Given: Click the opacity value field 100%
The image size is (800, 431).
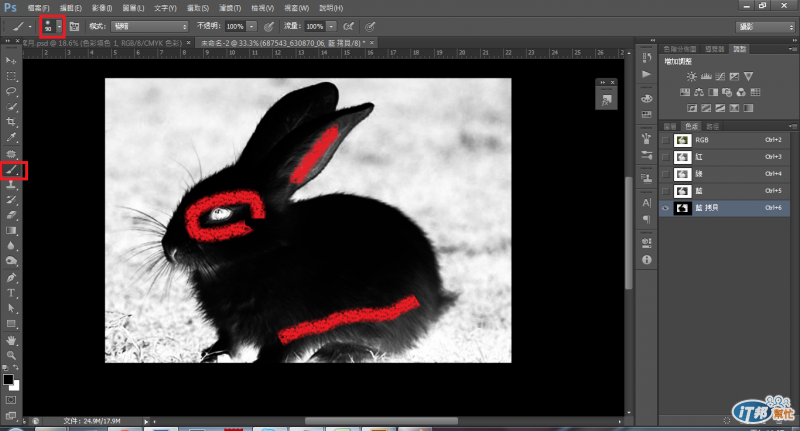Looking at the screenshot, I should 235,27.
